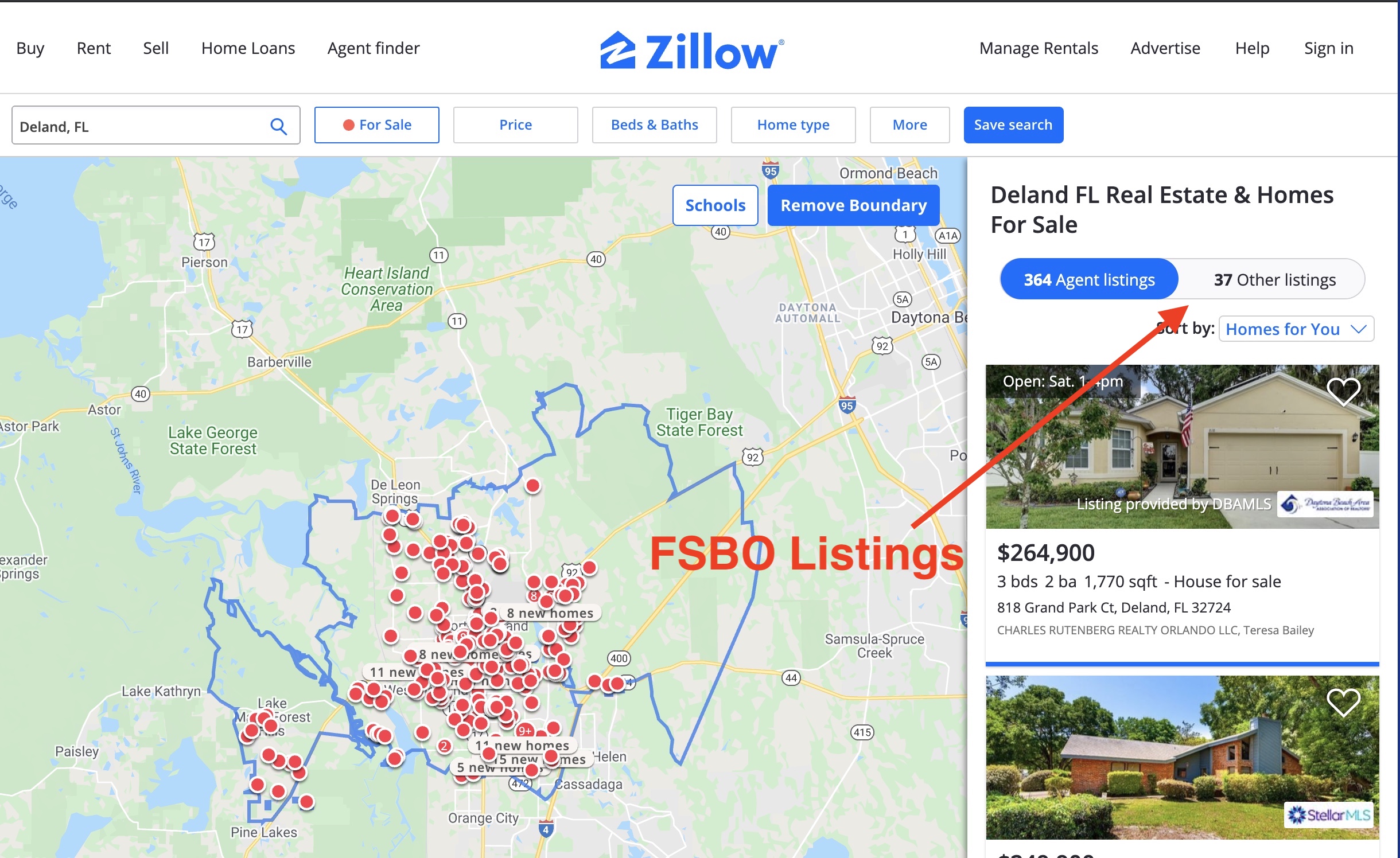This screenshot has height=858, width=1400.
Task: Click the Schools map overlay icon
Action: coord(715,204)
